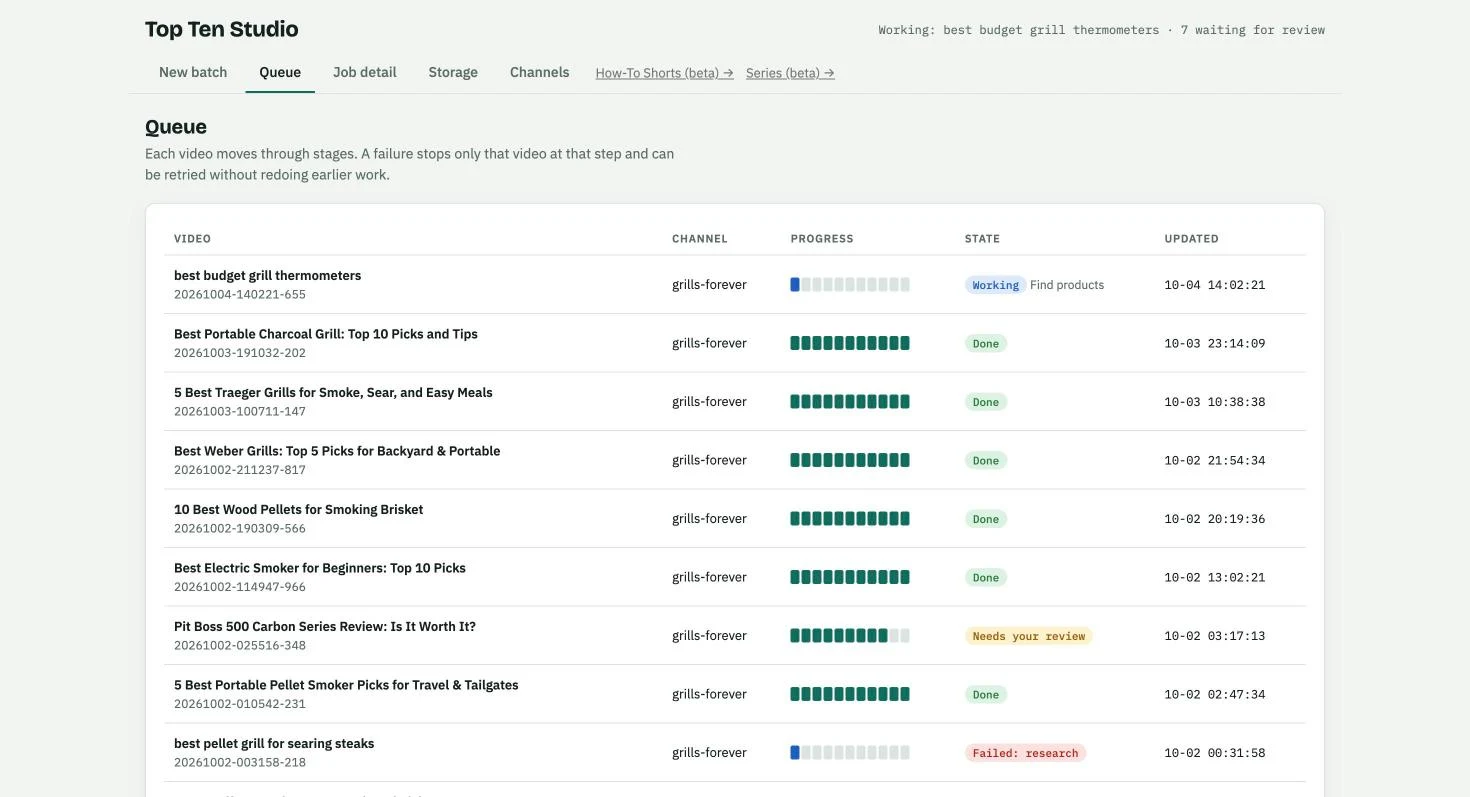The width and height of the screenshot is (1470, 797).
Task: Click job ID 20261003-100711-147
Action: tap(240, 412)
